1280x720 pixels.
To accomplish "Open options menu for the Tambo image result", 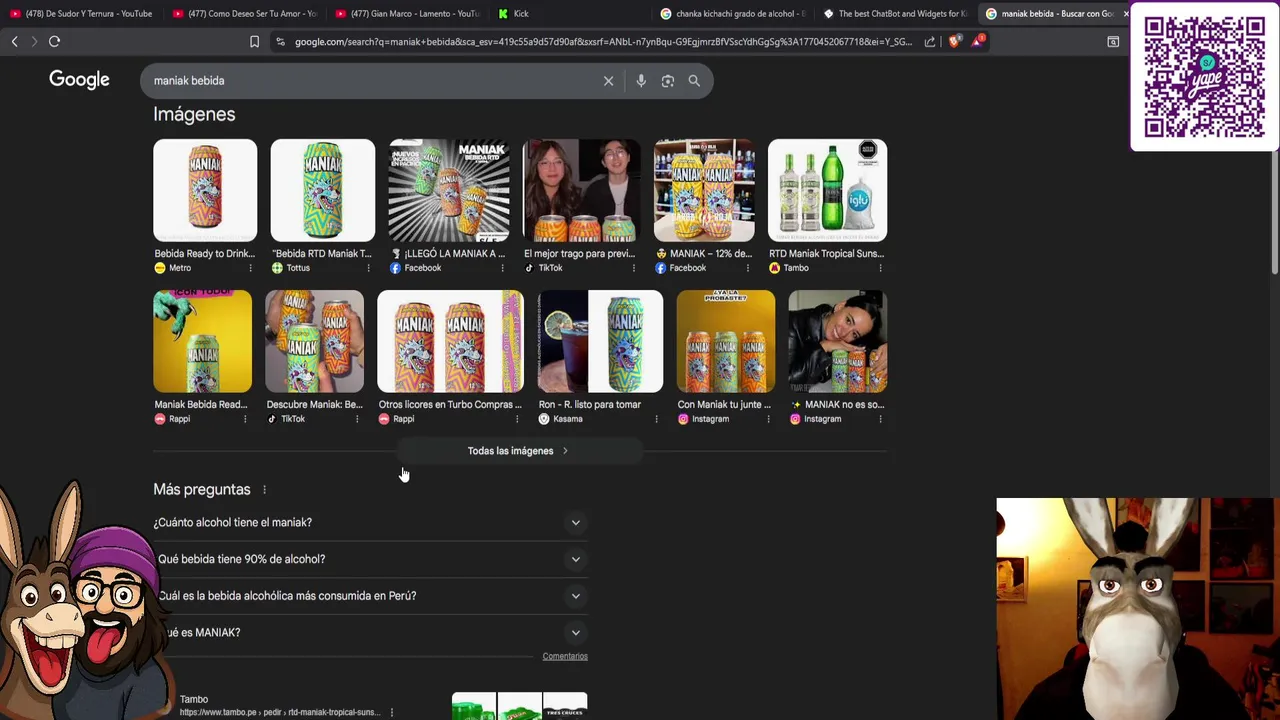I will coord(880,268).
